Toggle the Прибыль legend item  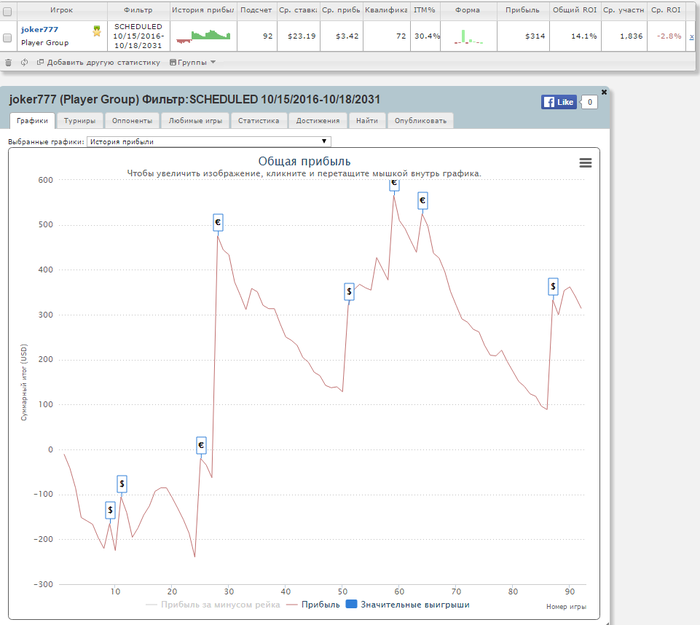[x=313, y=604]
